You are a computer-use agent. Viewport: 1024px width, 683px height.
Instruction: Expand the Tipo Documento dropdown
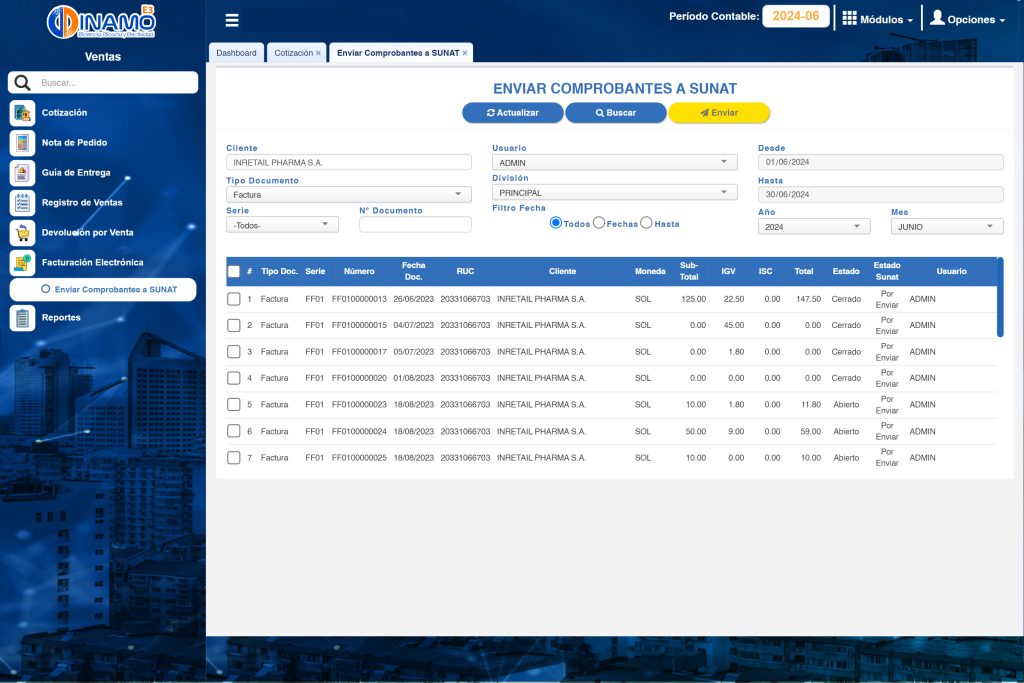348,195
